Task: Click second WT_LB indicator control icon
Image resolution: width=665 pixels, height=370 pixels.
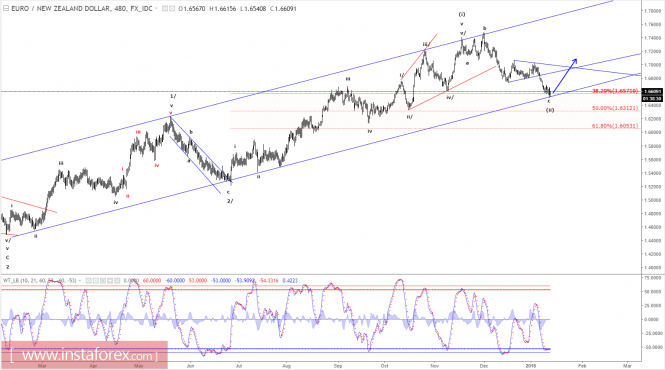Action: point(96,280)
